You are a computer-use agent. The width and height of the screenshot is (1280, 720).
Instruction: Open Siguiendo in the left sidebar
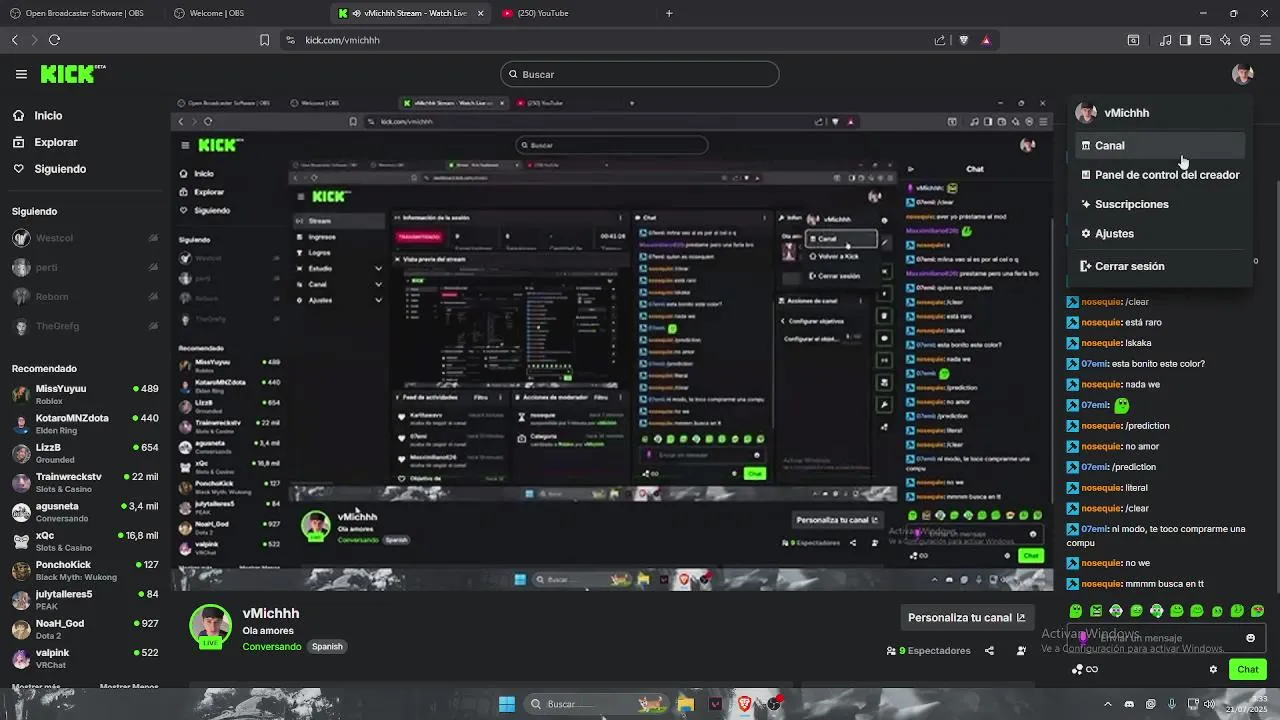tap(60, 169)
